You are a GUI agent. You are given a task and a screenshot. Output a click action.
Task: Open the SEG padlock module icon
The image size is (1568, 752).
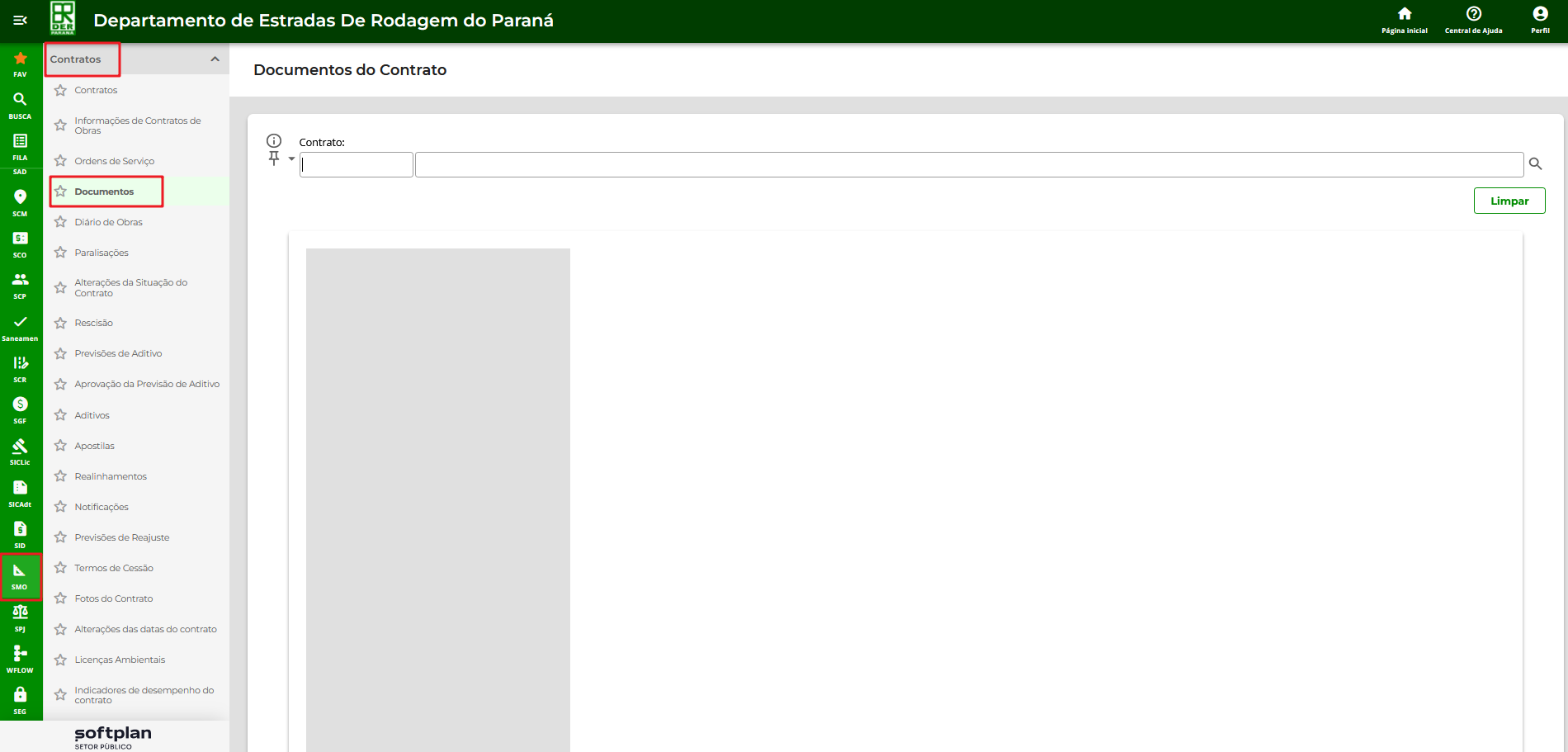point(20,700)
